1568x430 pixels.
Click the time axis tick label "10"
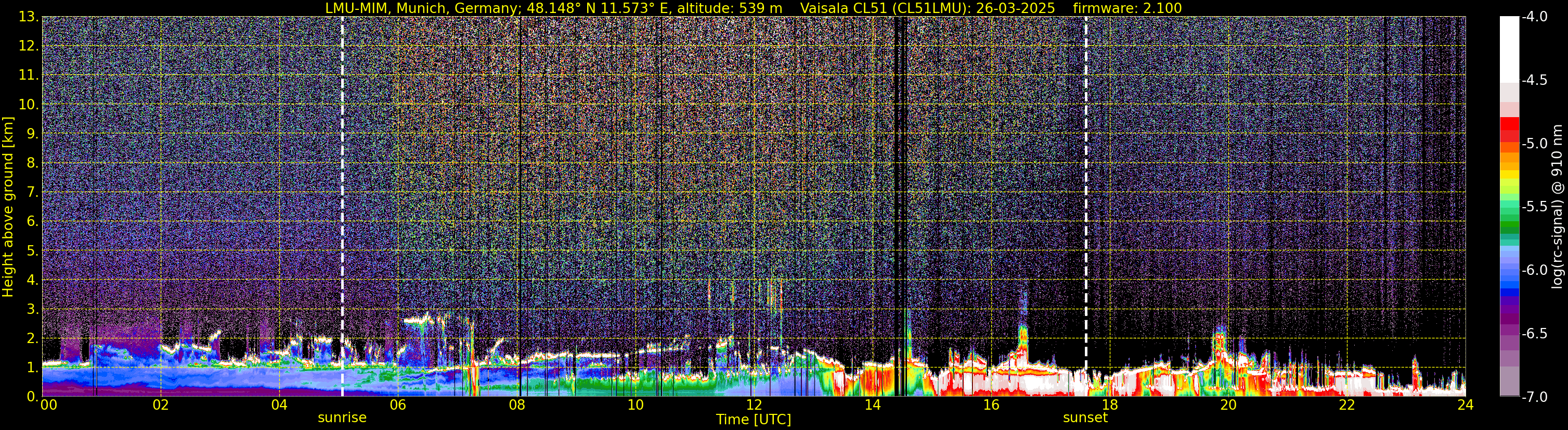tap(635, 406)
